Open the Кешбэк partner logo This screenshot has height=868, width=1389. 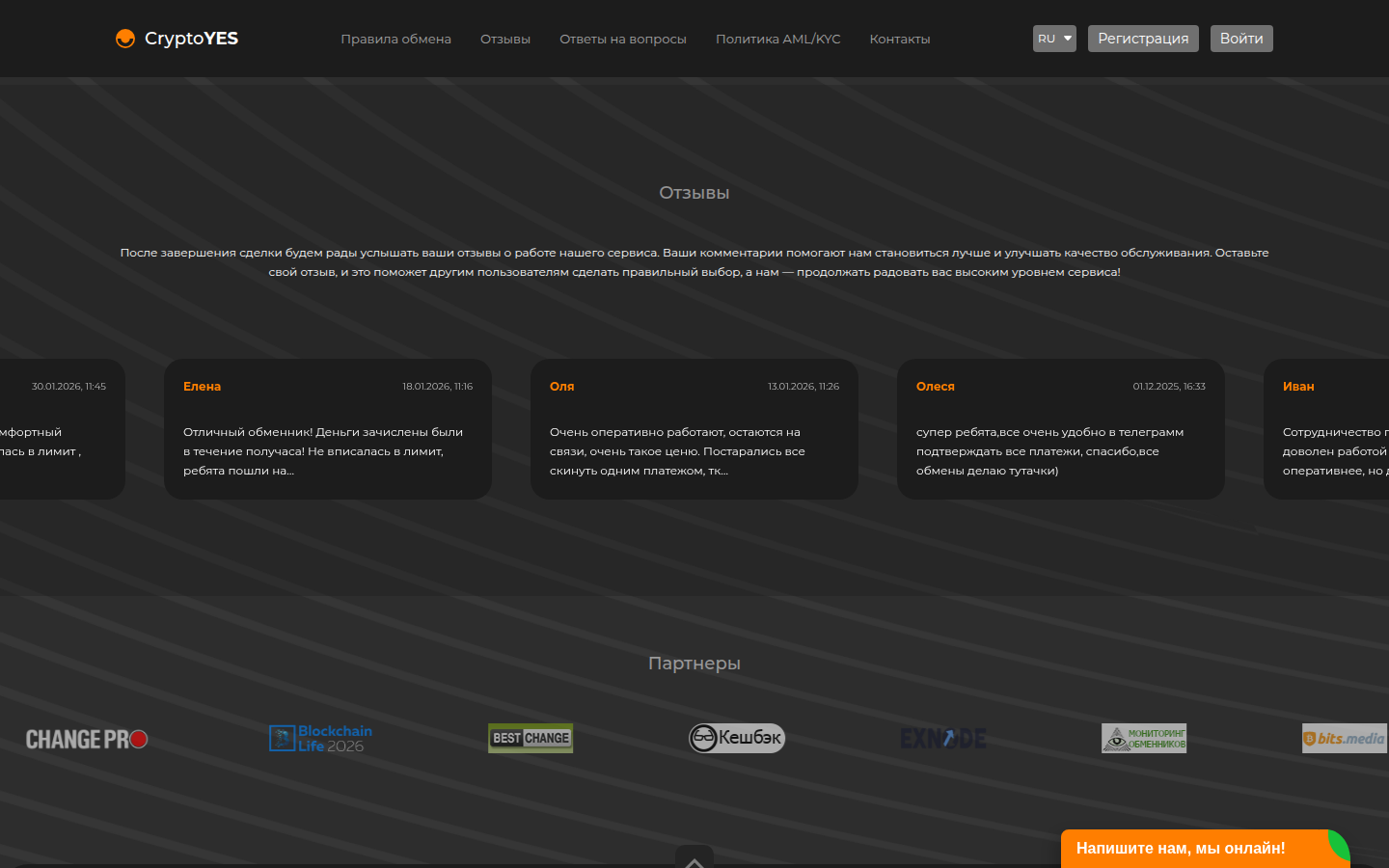pyautogui.click(x=737, y=739)
